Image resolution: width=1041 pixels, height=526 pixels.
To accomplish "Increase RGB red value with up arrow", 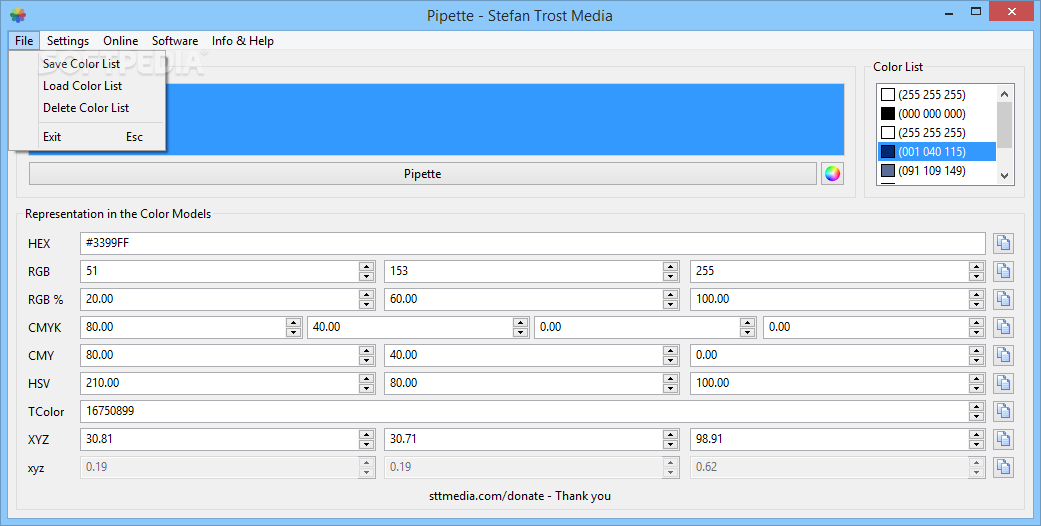I will [366, 266].
